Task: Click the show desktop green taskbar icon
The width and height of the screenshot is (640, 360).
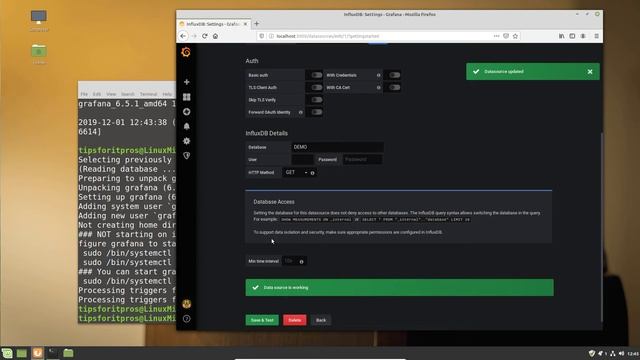Action: tap(22, 353)
